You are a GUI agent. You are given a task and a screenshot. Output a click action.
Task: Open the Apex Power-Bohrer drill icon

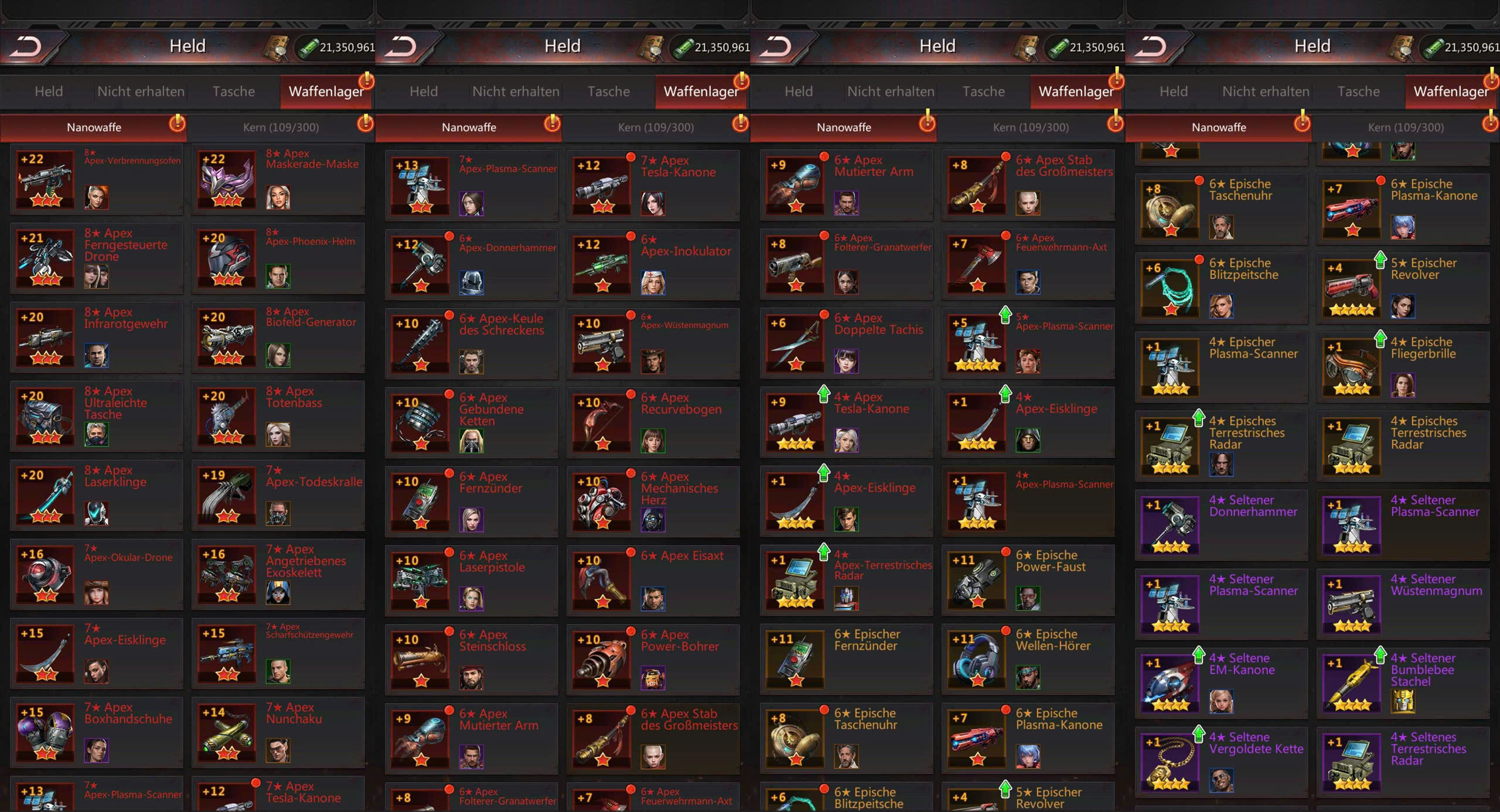602,660
